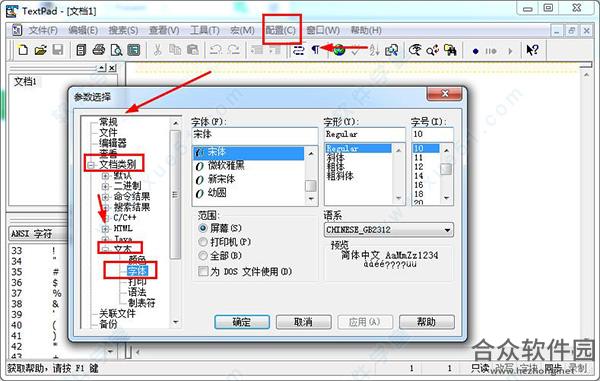Select 粗体 in the 字形 list

click(335, 167)
